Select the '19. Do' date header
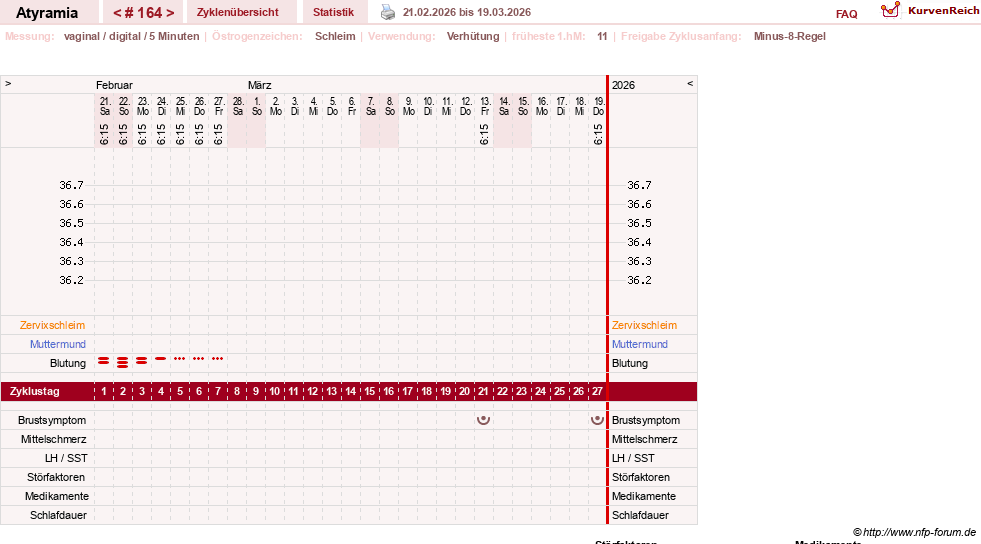The height and width of the screenshot is (544, 981). pos(599,106)
